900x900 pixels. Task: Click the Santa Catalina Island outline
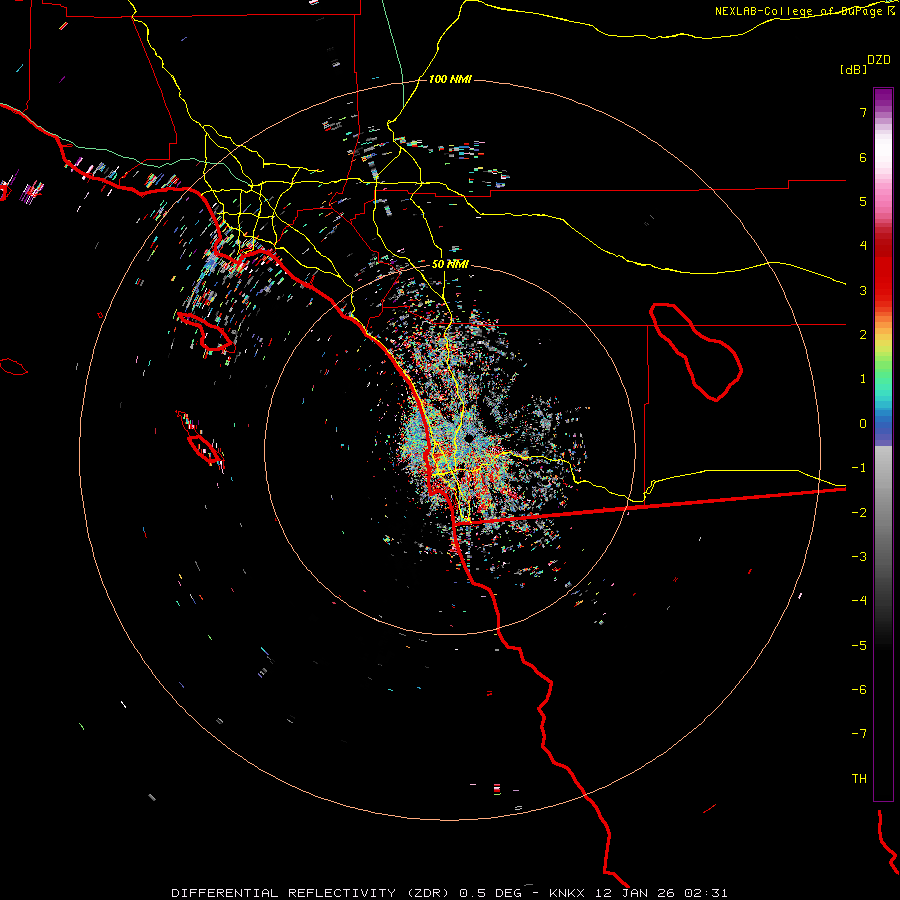pyautogui.click(x=205, y=331)
